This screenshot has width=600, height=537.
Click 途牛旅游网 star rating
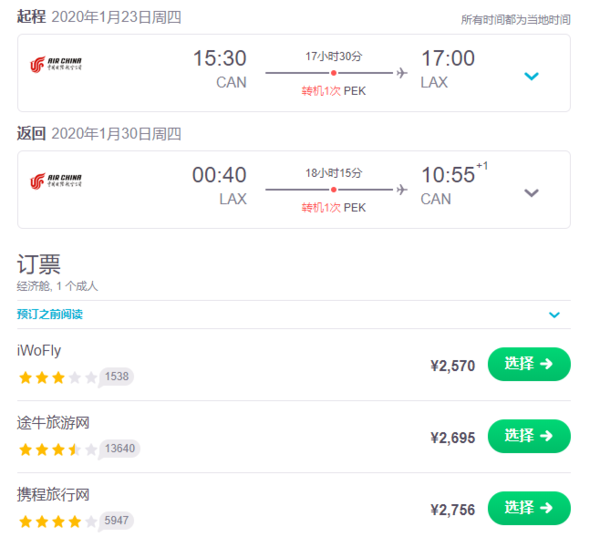(58, 449)
